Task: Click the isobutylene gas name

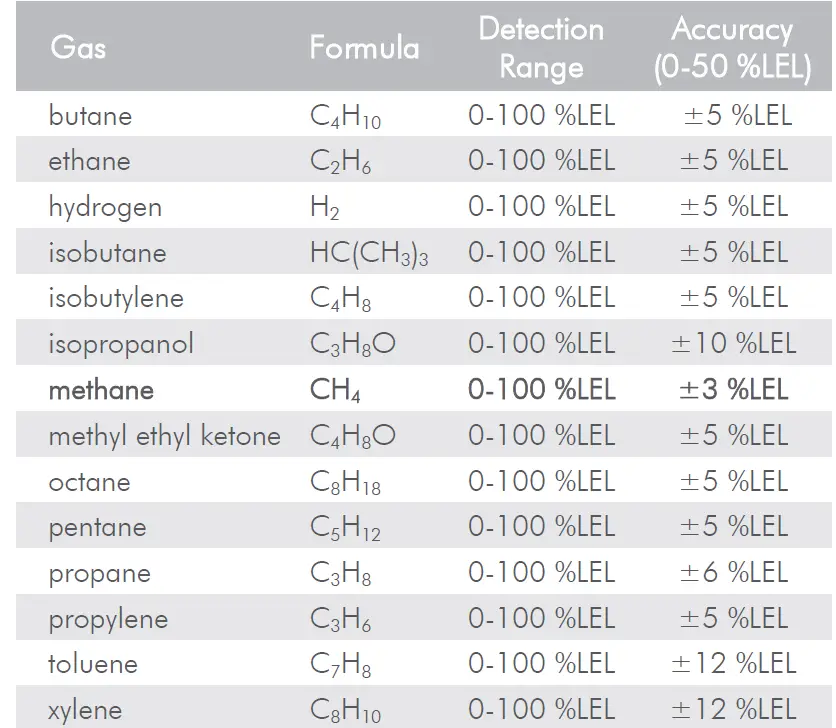Action: (116, 299)
